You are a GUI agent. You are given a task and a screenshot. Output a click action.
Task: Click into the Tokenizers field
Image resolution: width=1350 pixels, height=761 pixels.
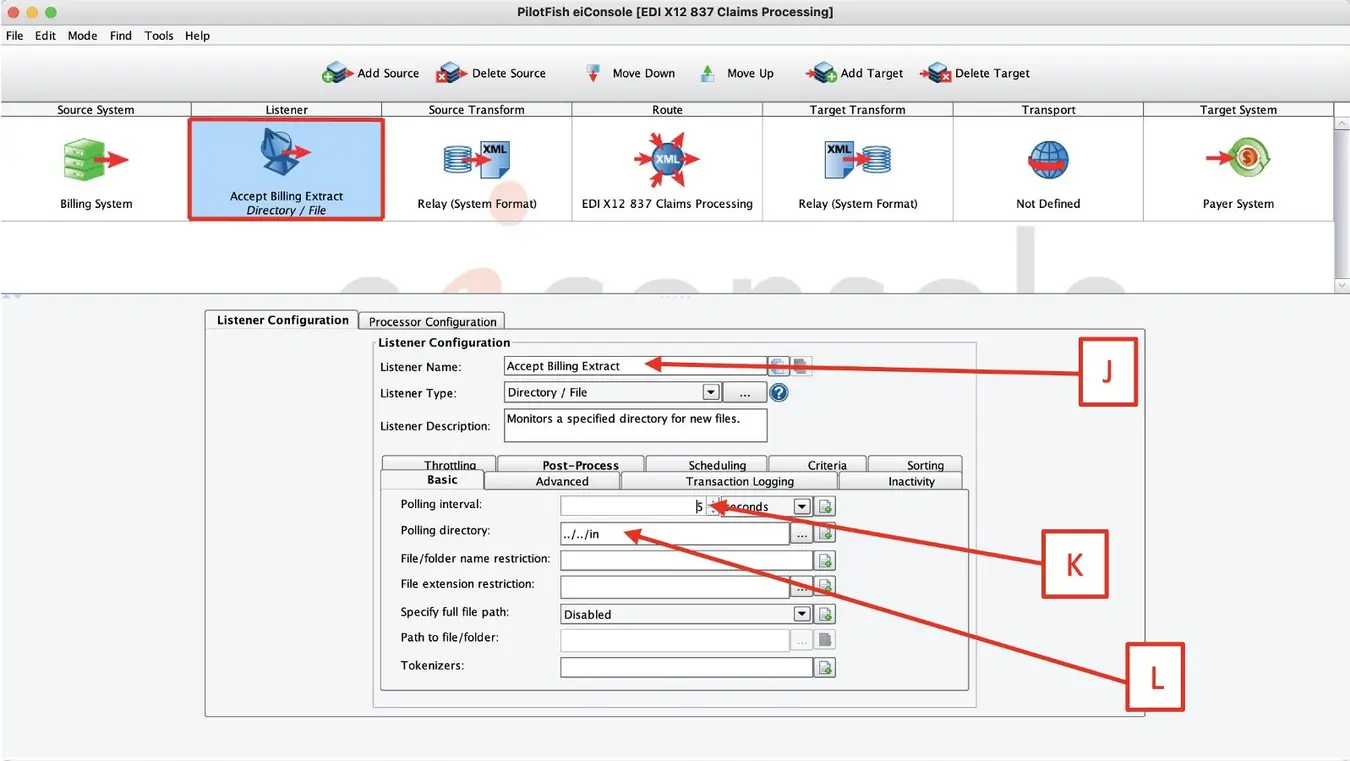pos(686,668)
